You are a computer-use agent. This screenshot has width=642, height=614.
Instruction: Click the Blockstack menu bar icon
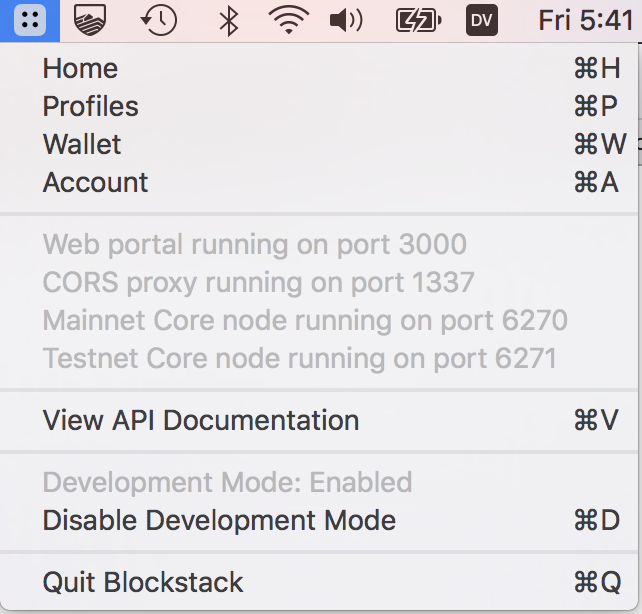(x=30, y=20)
